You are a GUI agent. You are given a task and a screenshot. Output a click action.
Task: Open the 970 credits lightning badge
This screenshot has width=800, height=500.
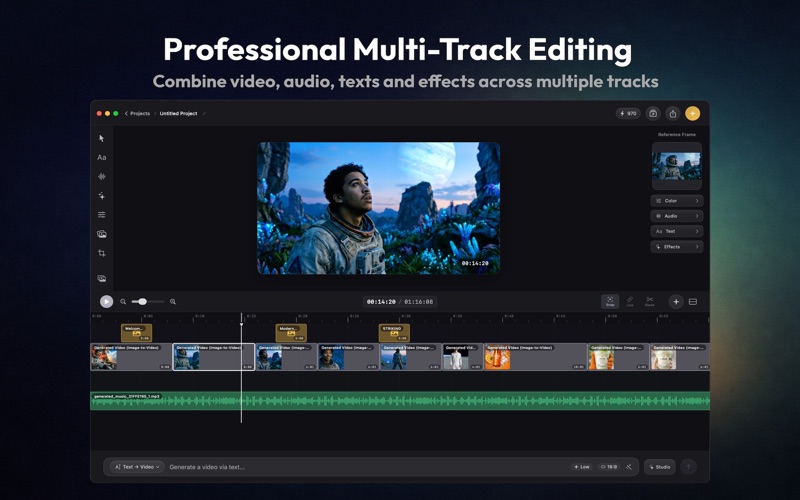pos(628,114)
